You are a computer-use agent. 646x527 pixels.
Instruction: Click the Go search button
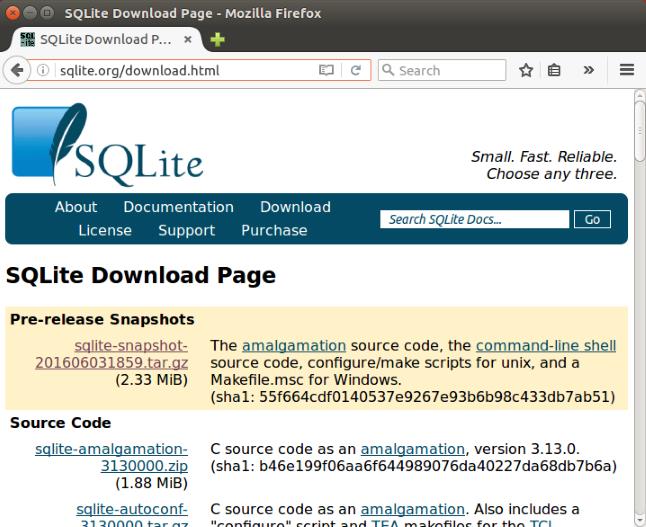(592, 219)
